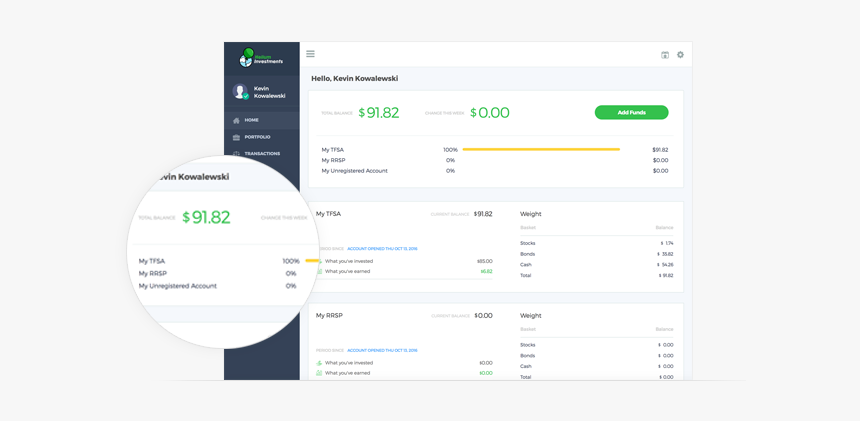
Task: Select the $0.00 Change This Week value
Action: click(489, 113)
